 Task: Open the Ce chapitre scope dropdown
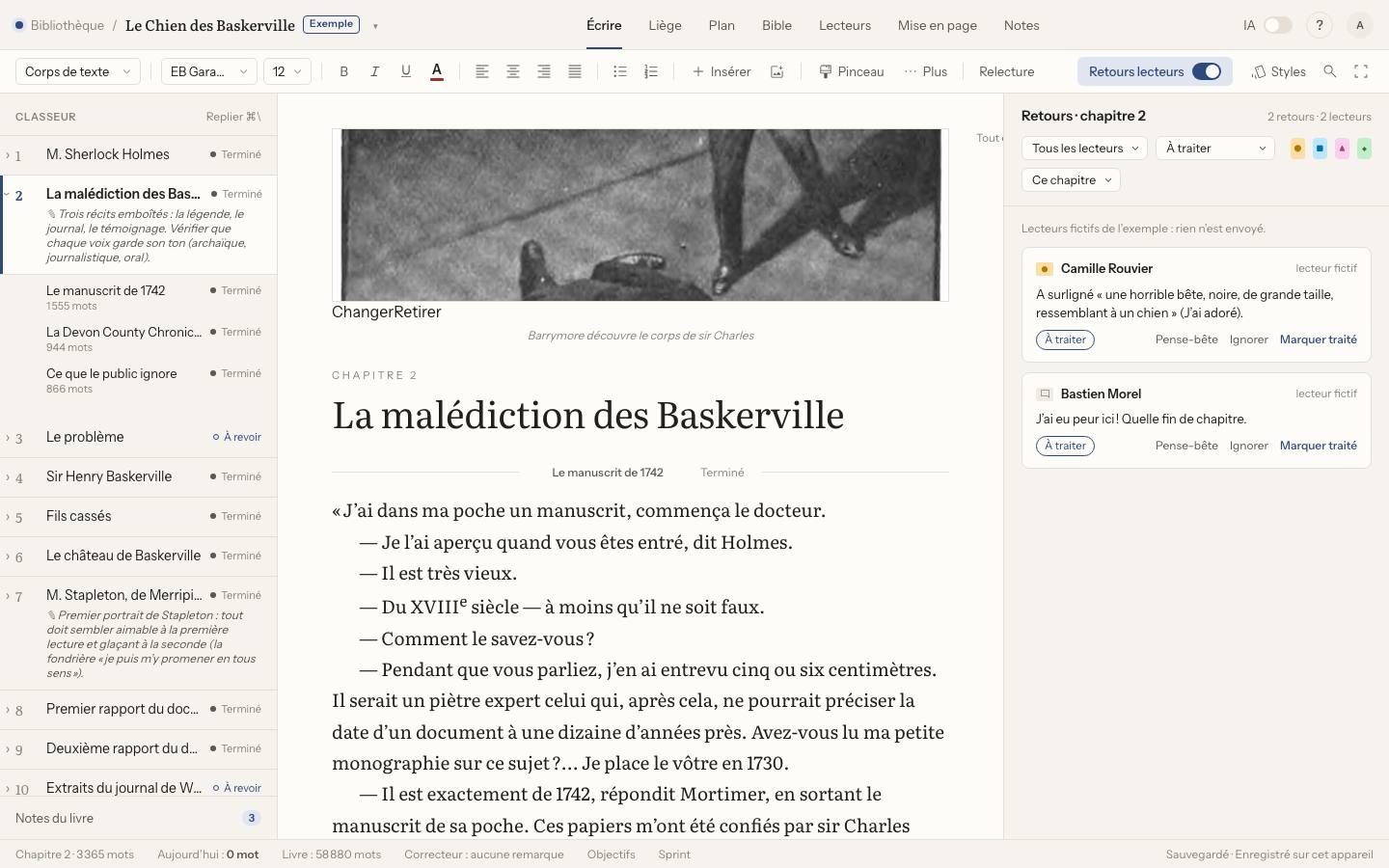1071,180
